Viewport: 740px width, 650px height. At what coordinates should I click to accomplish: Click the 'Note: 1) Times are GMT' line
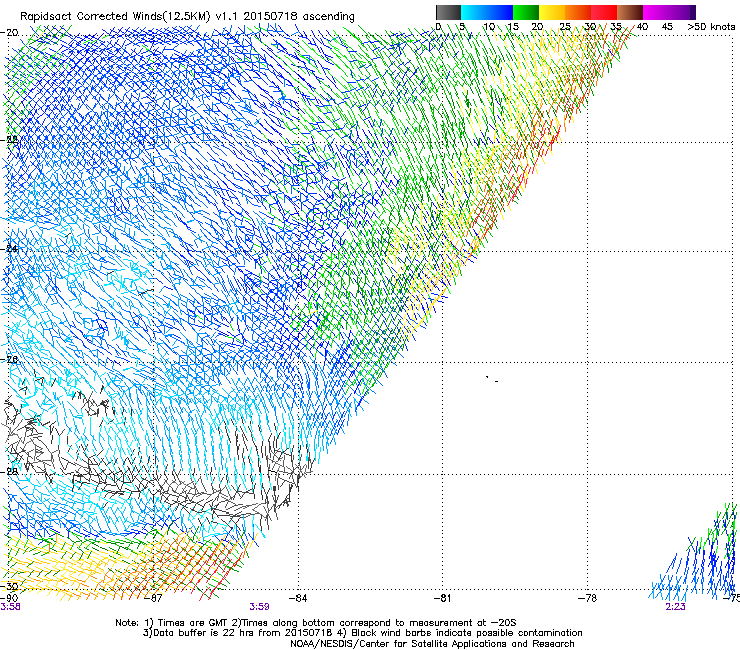[x=316, y=623]
